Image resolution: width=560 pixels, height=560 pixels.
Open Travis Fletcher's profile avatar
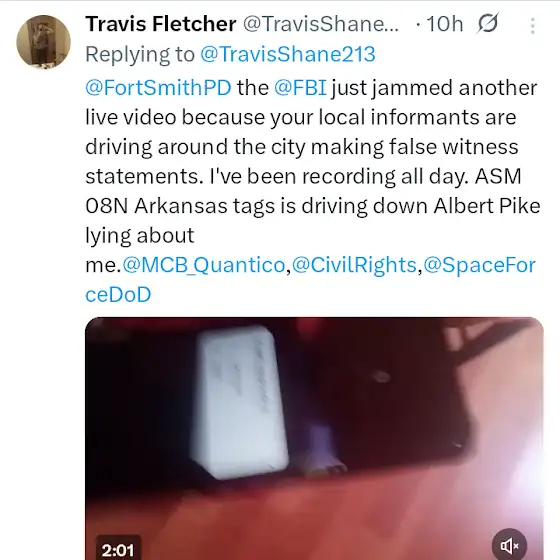[43, 42]
